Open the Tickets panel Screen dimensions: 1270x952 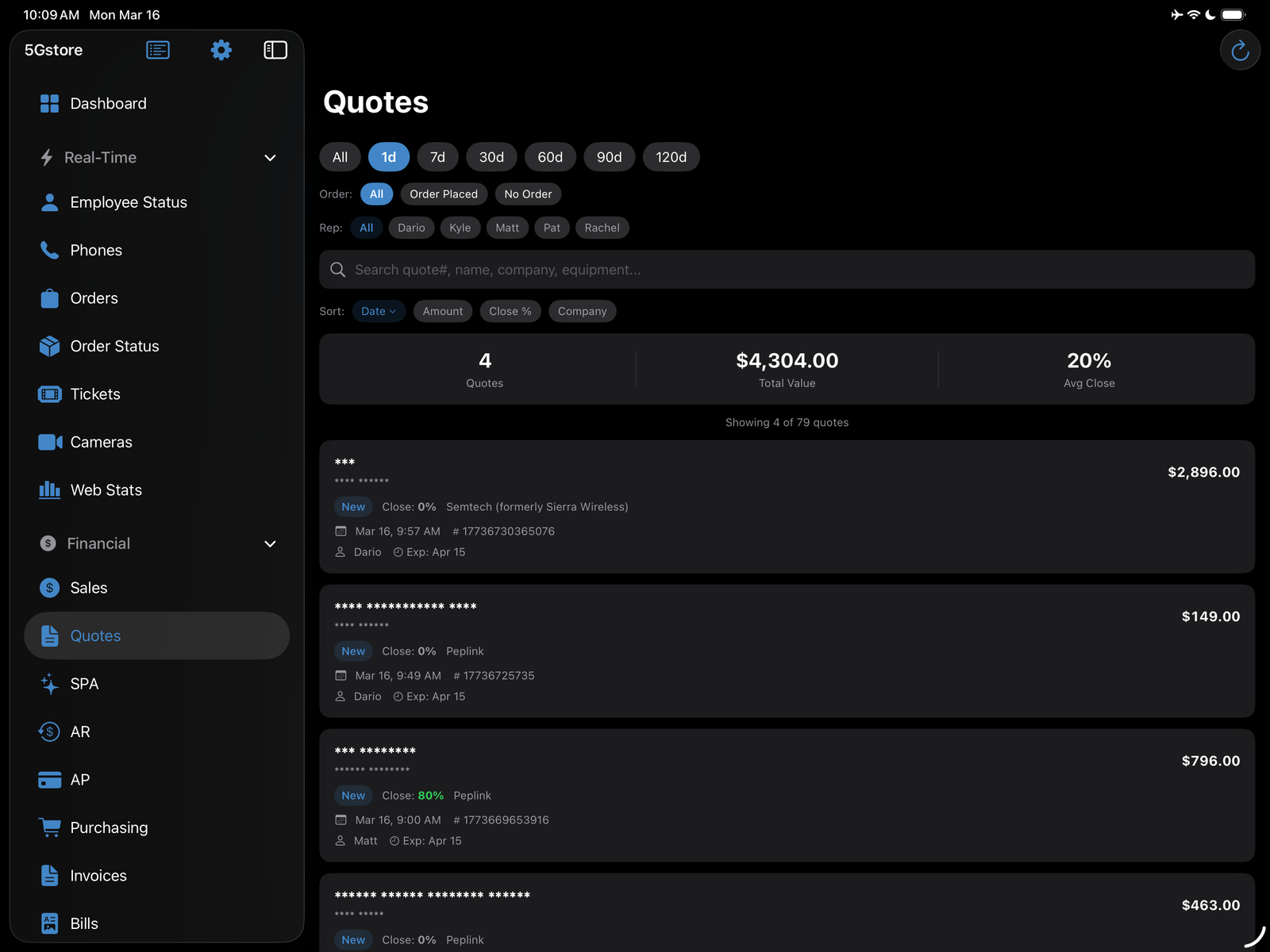(x=95, y=393)
